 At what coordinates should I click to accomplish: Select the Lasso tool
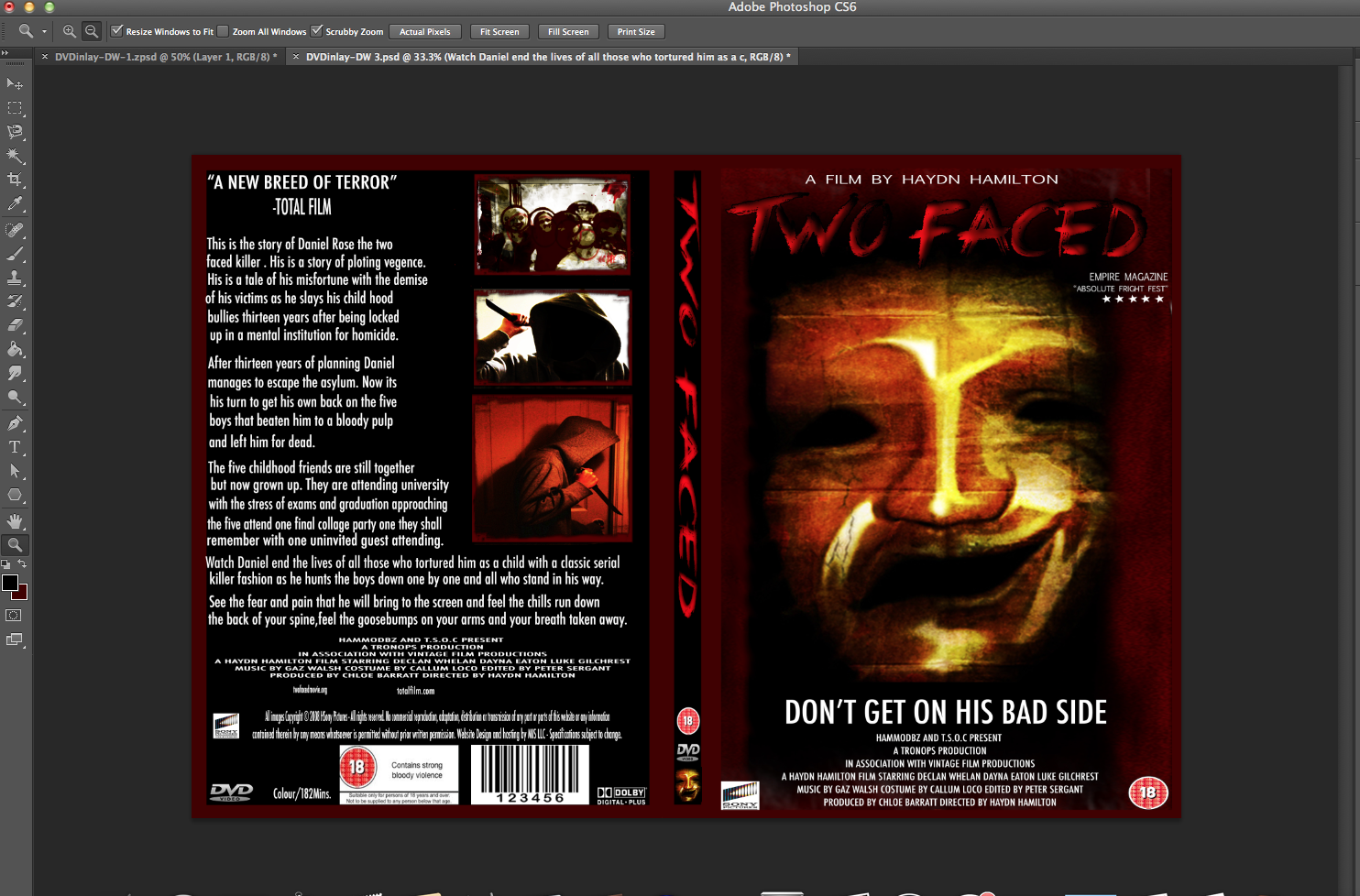point(13,132)
